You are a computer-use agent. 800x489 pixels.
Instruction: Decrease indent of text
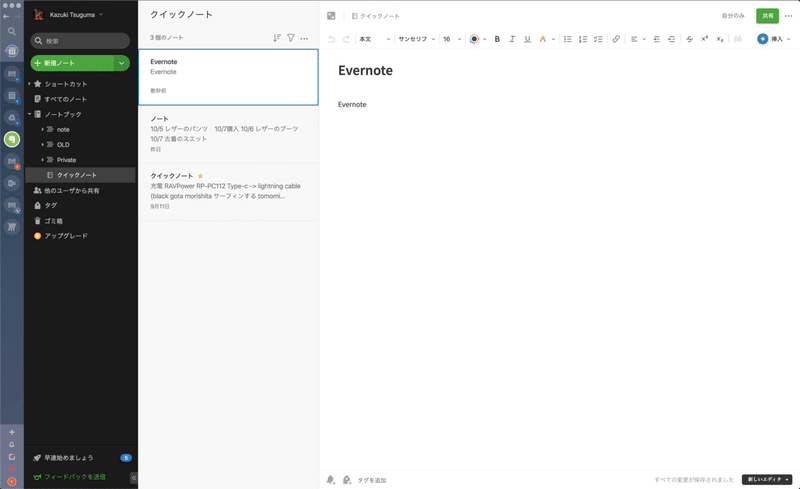tap(671, 39)
